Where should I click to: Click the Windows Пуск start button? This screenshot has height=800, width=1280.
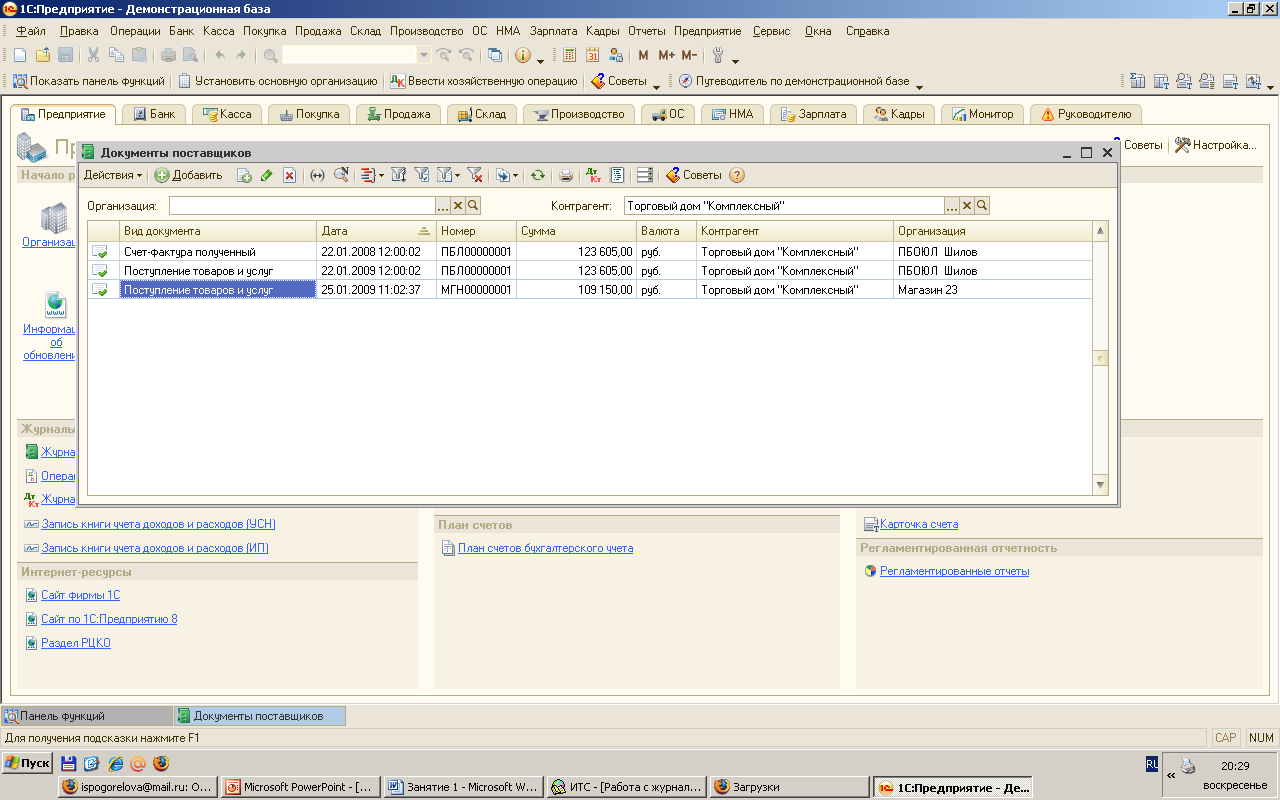click(27, 763)
